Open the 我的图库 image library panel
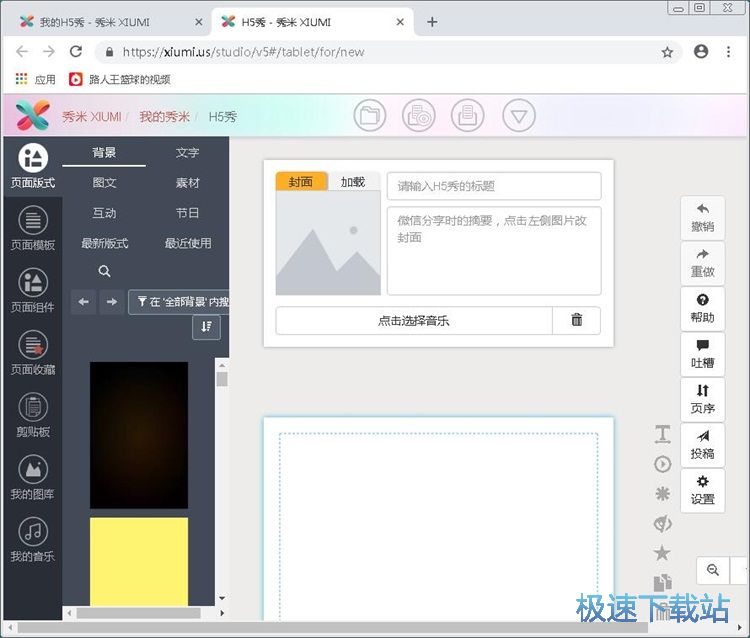Image resolution: width=750 pixels, height=638 pixels. [x=33, y=477]
